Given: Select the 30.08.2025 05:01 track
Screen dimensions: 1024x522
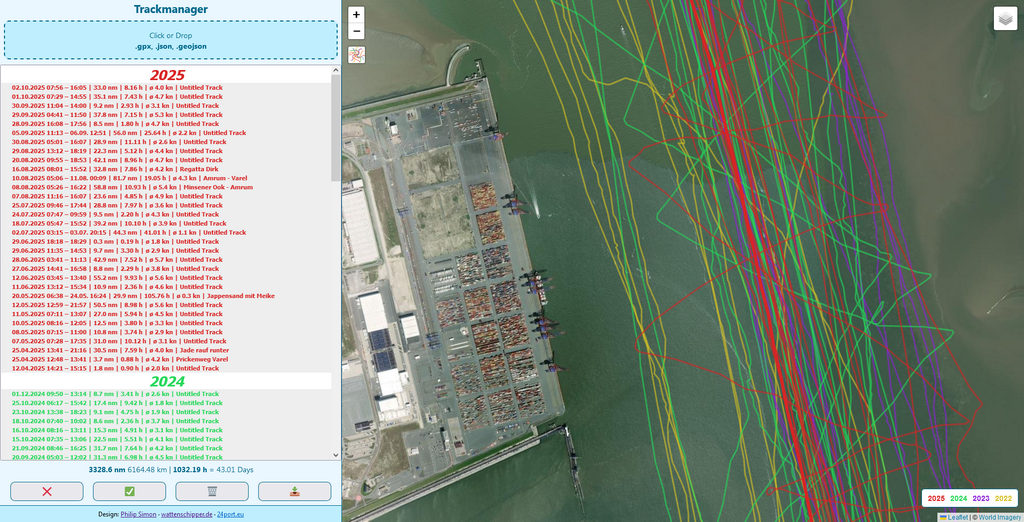Looking at the screenshot, I should coord(167,142).
